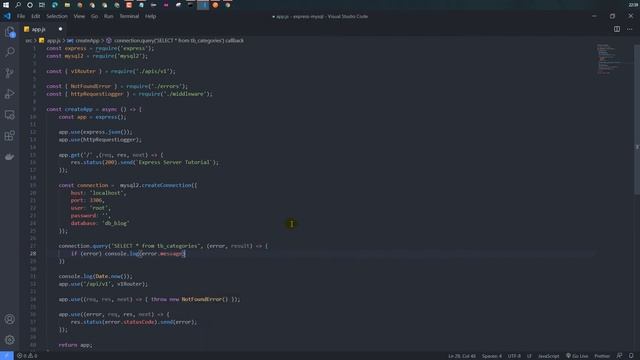Click the 'return app;' line
The width and height of the screenshot is (640, 360).
tap(76, 345)
